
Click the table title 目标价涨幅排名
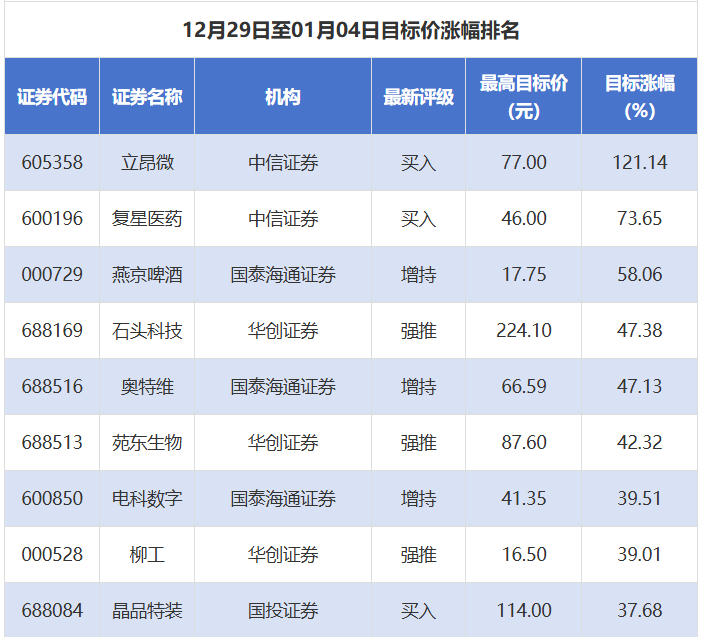pos(351,30)
